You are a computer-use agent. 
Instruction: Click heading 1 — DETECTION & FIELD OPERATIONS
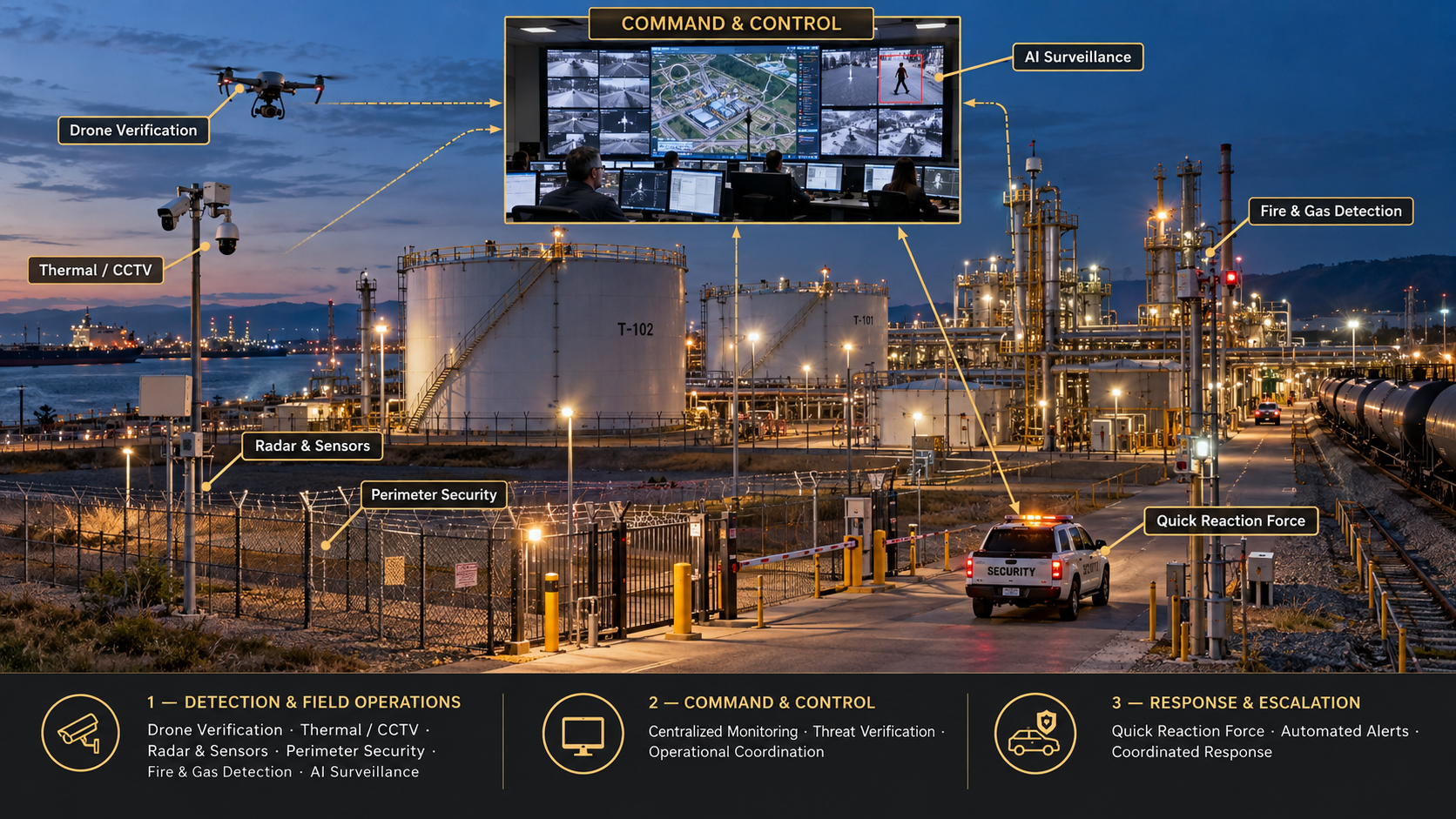click(304, 702)
